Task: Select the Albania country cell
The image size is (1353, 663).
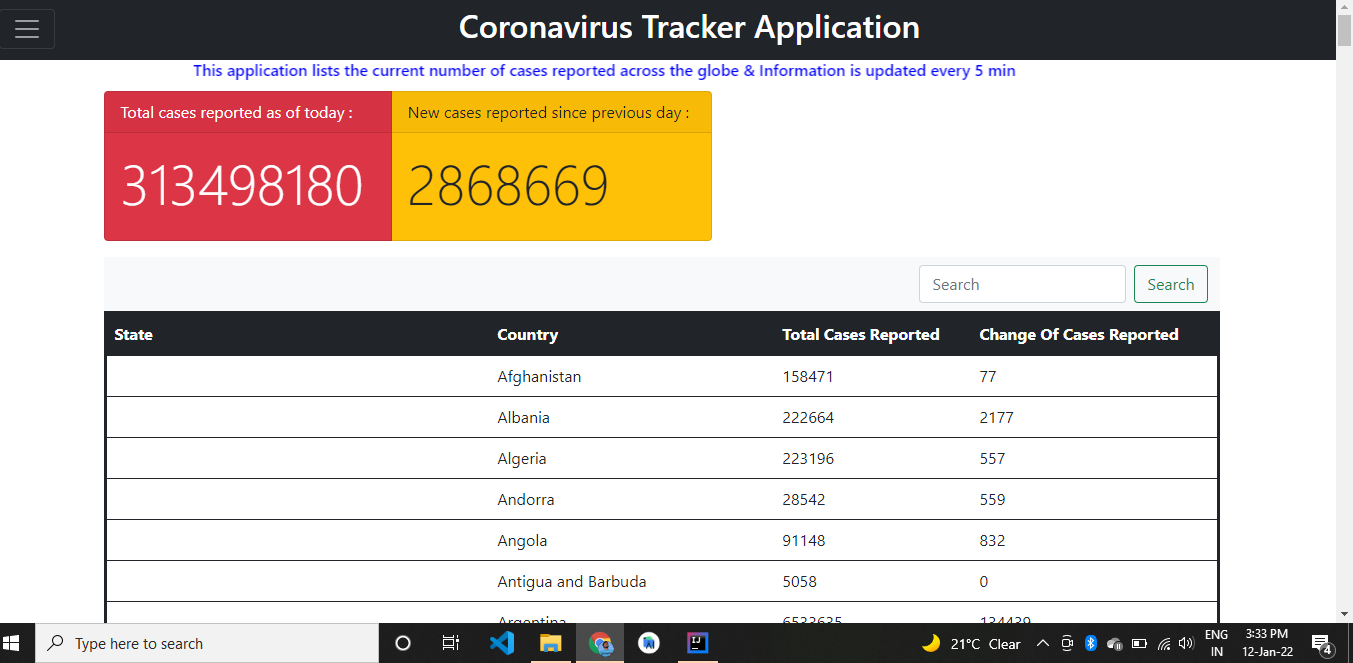Action: pyautogui.click(x=523, y=418)
